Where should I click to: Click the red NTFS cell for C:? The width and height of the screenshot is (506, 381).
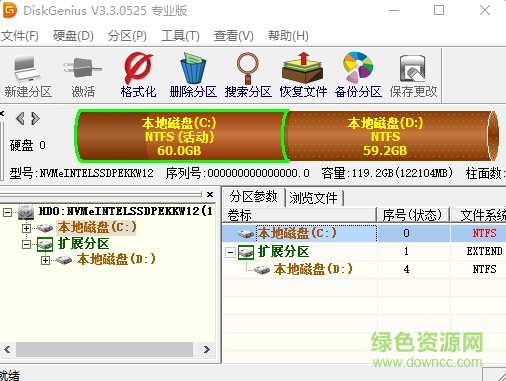tap(484, 233)
